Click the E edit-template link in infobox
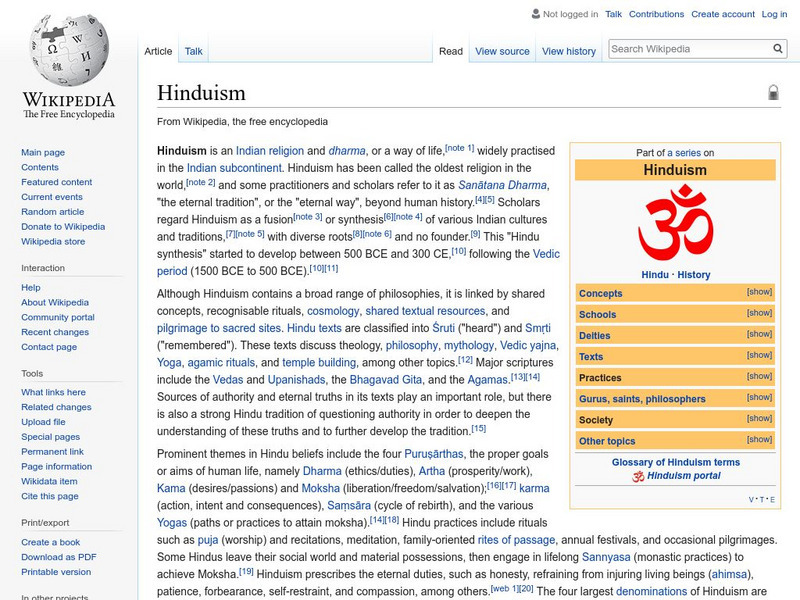Image resolution: width=800 pixels, height=600 pixels. click(772, 499)
